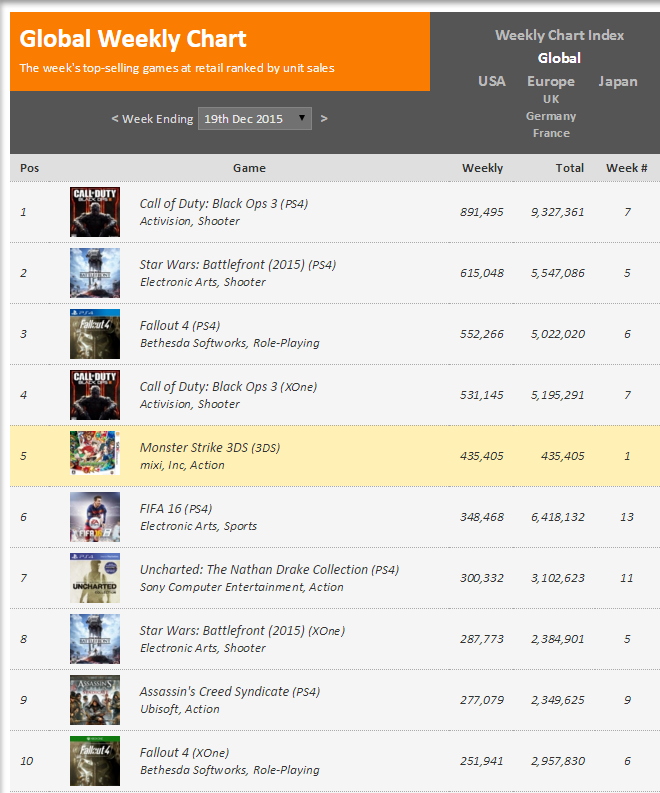
Task: Click weekly sales value 348,468
Action: tap(481, 517)
